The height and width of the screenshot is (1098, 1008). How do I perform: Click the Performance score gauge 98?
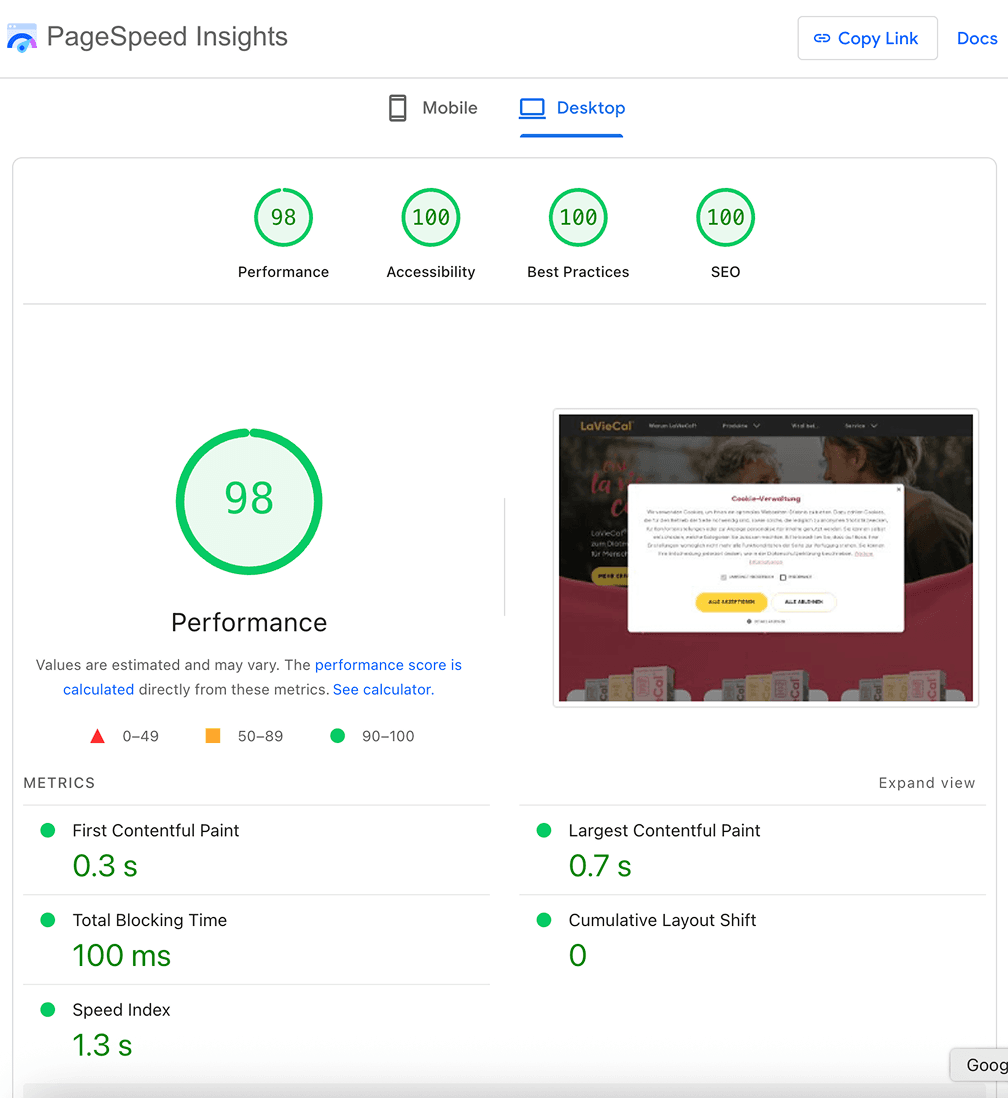coord(283,217)
